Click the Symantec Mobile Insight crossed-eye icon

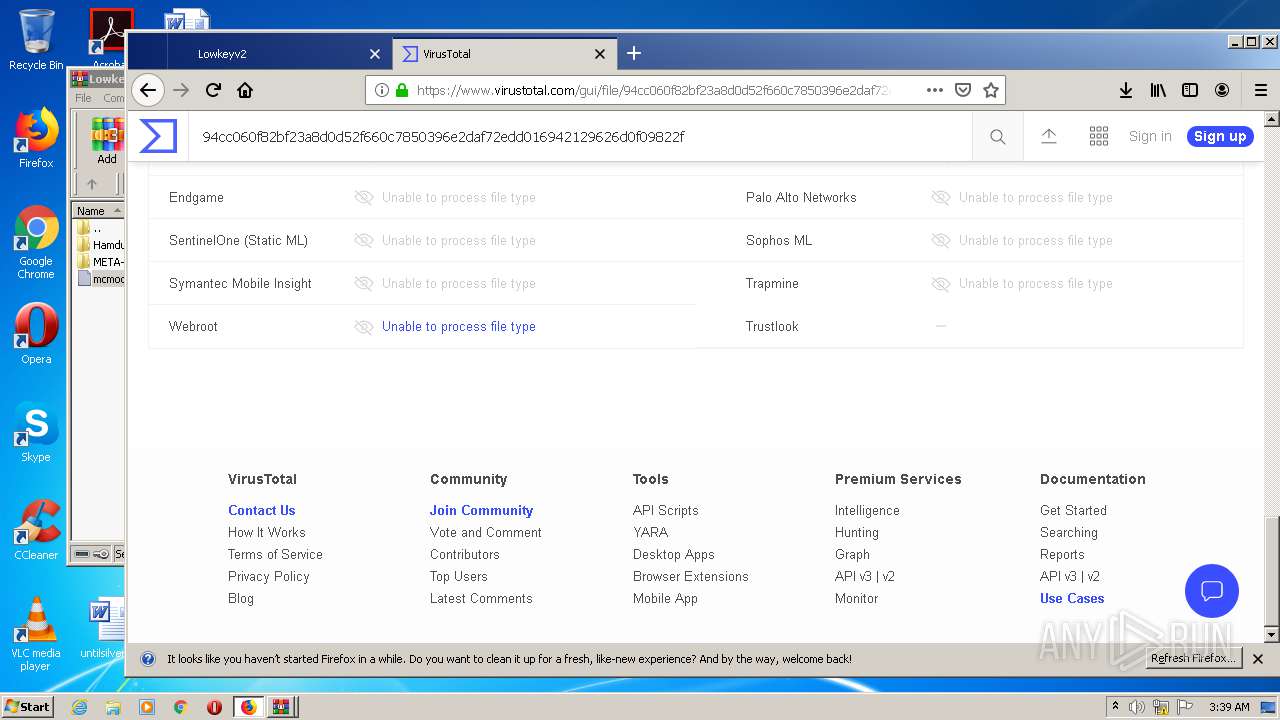click(364, 283)
